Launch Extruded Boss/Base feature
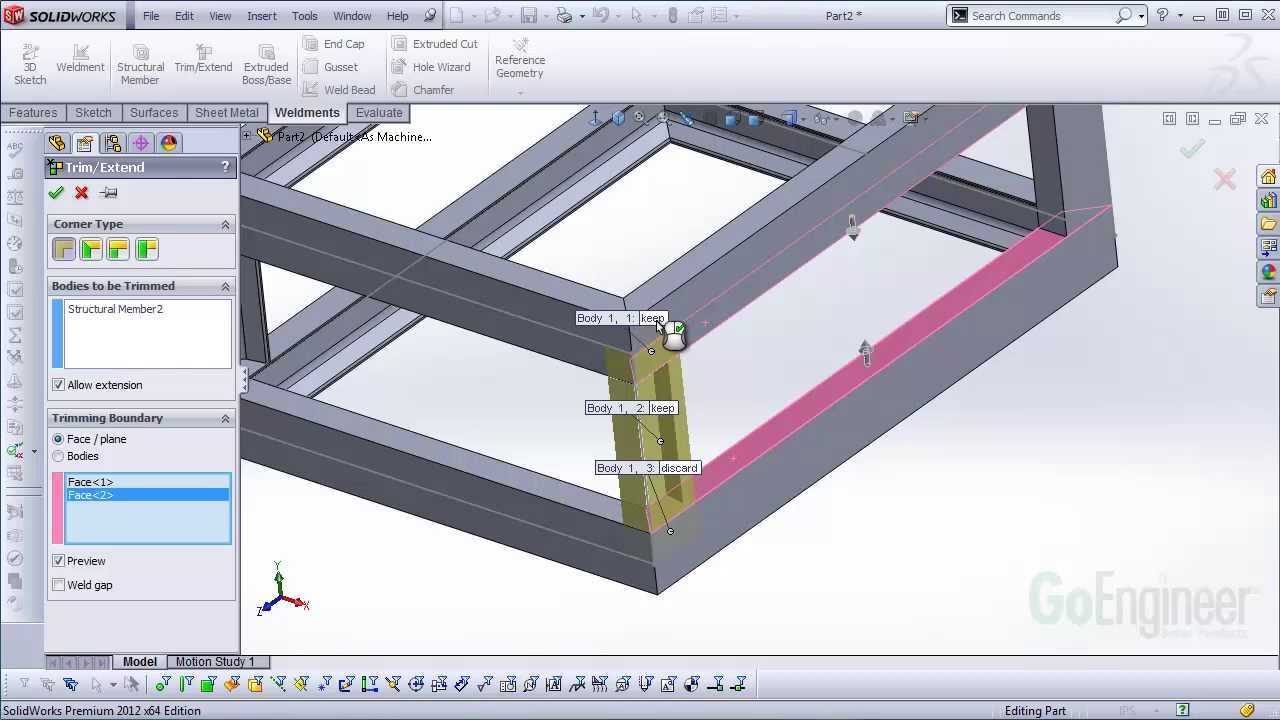The image size is (1280, 720). [x=266, y=65]
